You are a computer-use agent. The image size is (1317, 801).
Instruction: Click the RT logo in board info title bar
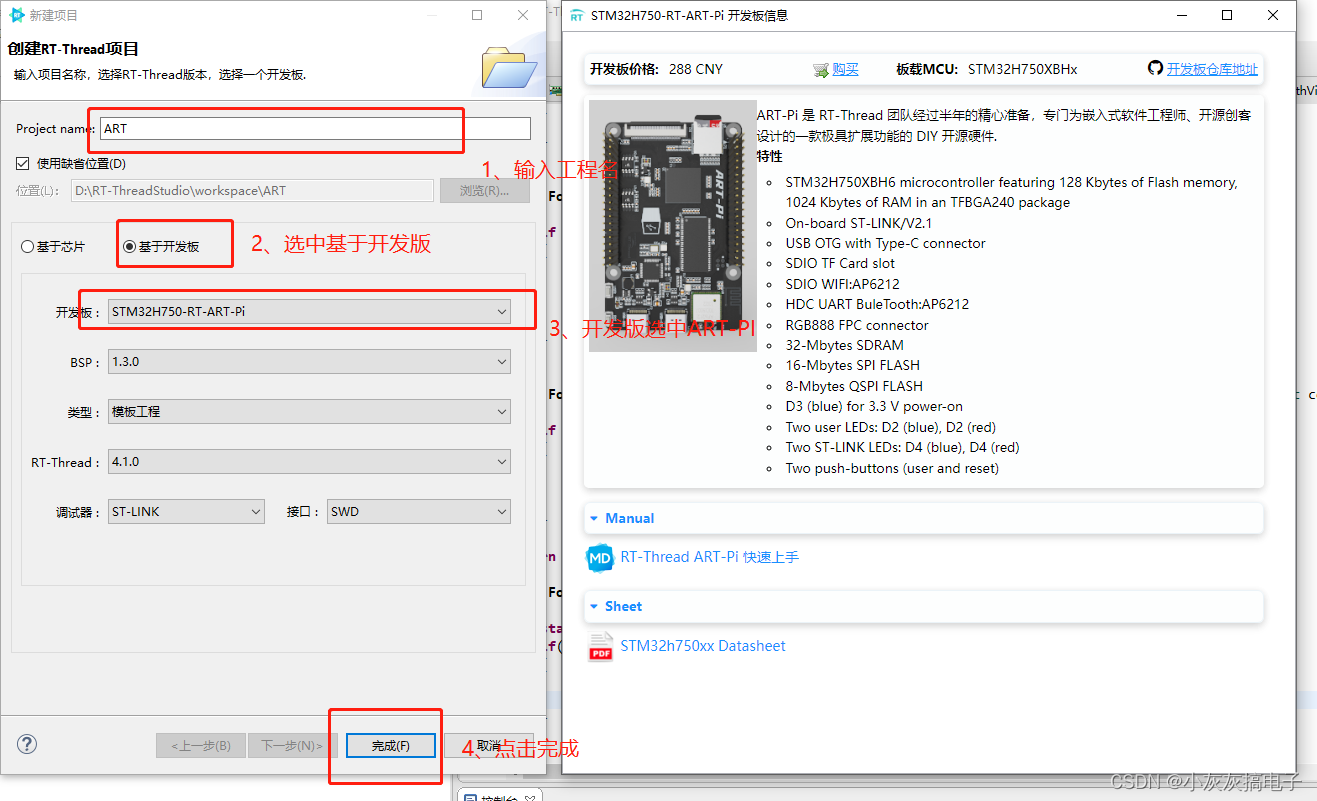click(576, 16)
